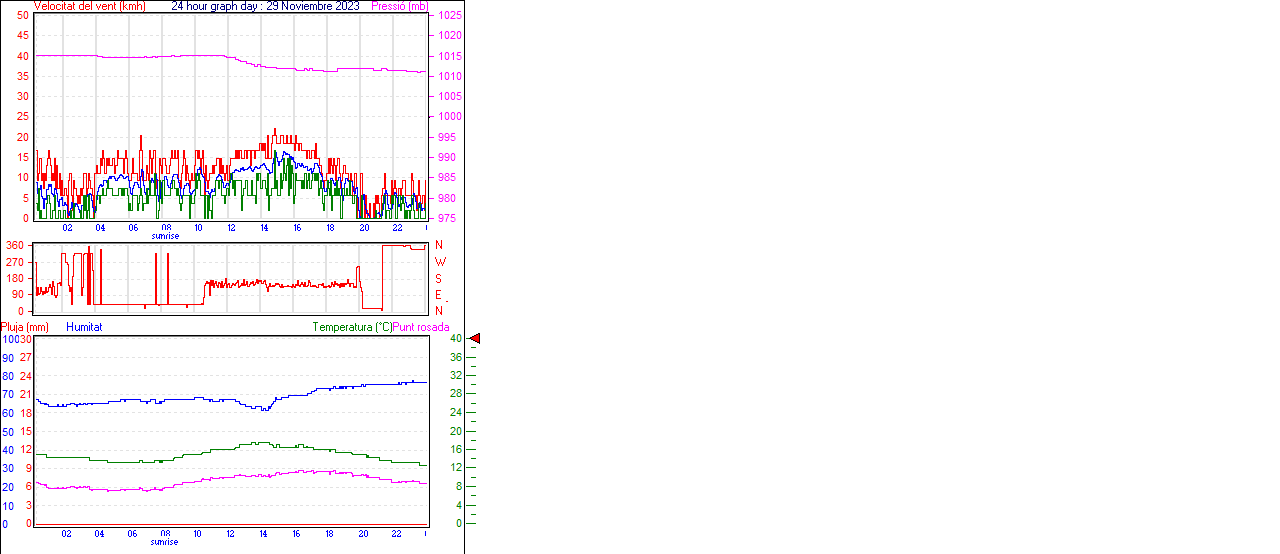
Task: Click the red triangle marker beside temperature scale
Action: tap(476, 339)
